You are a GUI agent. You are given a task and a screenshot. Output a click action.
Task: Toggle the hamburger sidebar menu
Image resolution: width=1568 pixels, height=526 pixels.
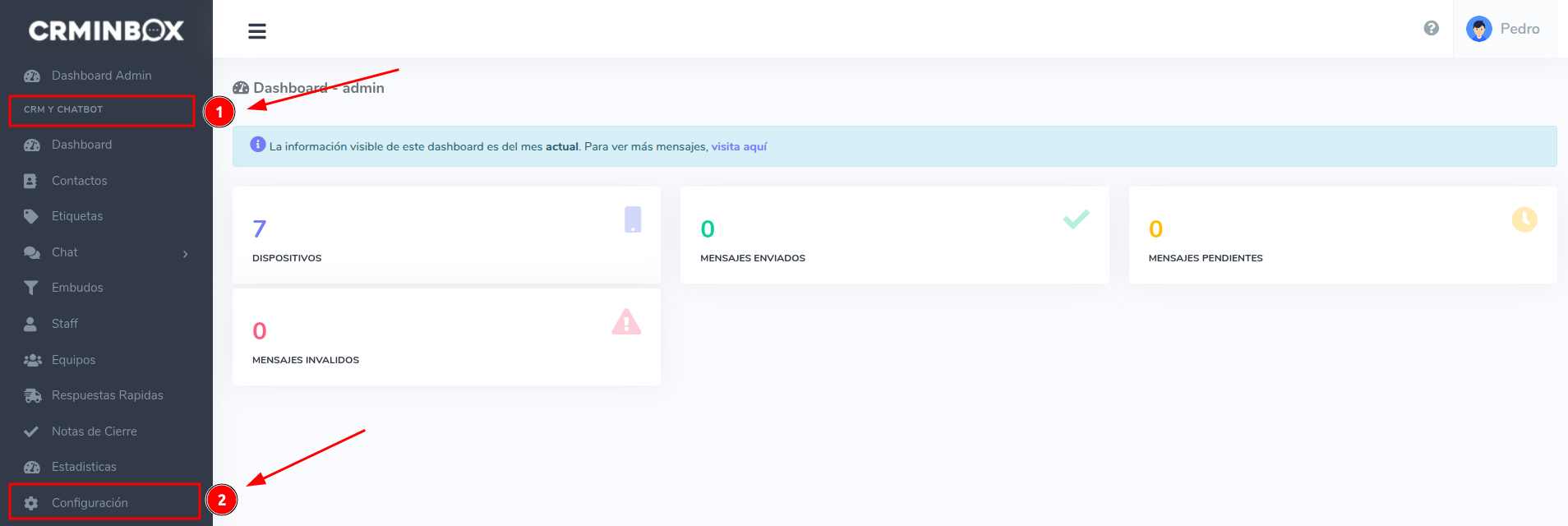point(257,31)
